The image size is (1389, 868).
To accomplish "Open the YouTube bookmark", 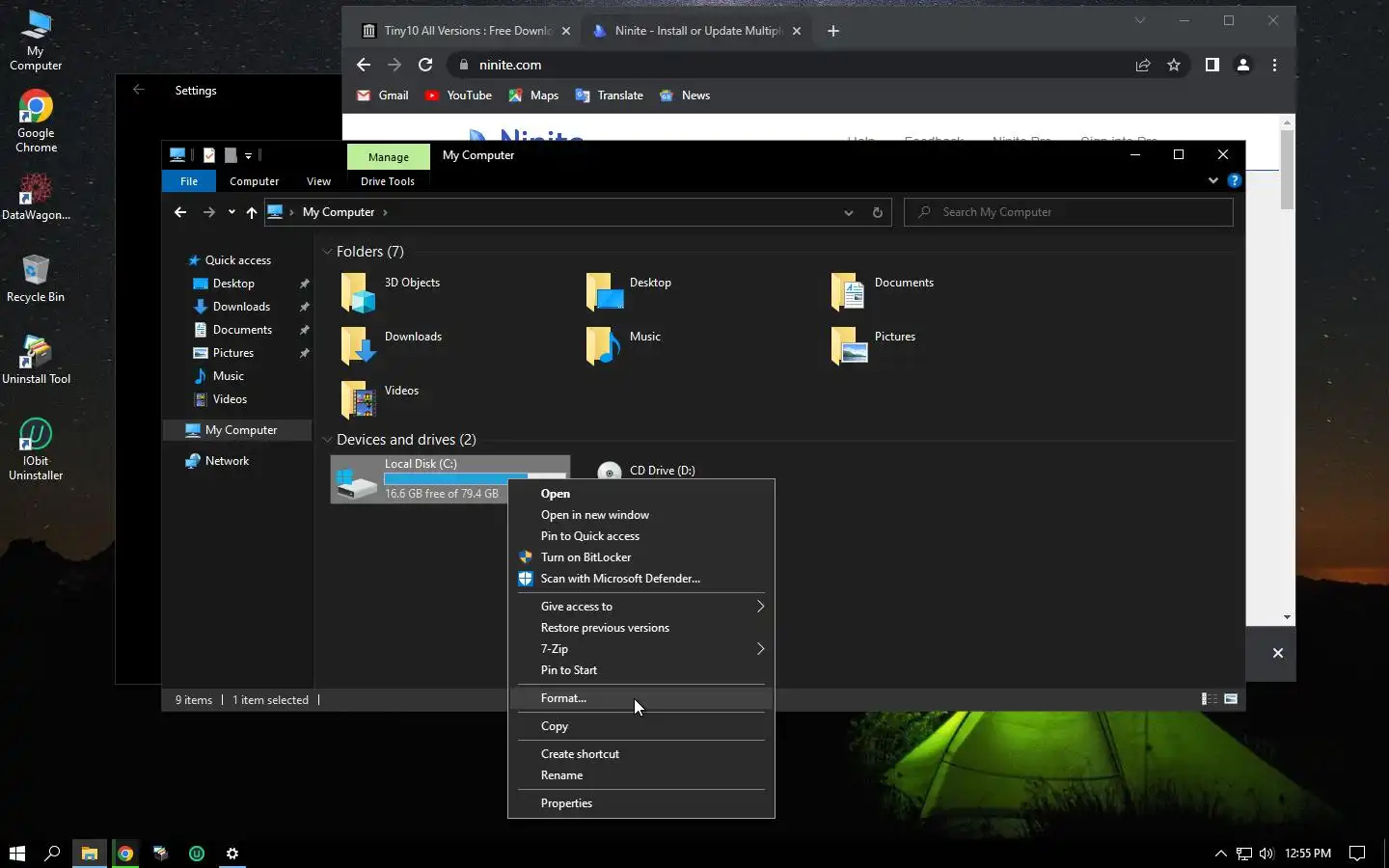I will 458,95.
